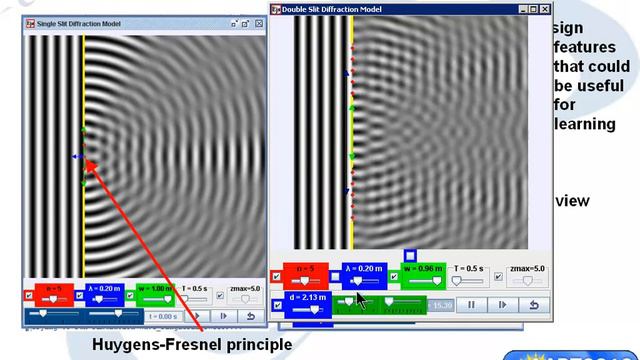This screenshot has width=640, height=360.
Task: Click upper green marker on double slit barrier
Action: [x=352, y=108]
